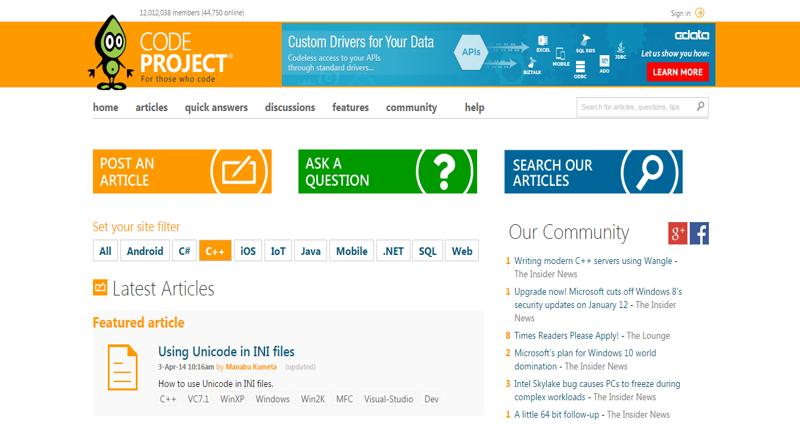Click the Latest Articles section icon

coord(100,288)
